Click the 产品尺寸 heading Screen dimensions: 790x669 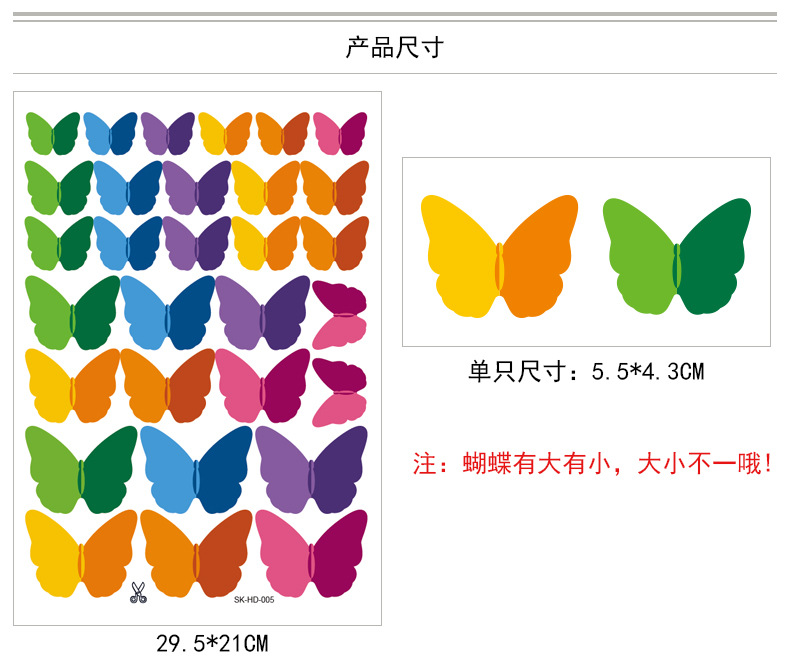click(394, 48)
